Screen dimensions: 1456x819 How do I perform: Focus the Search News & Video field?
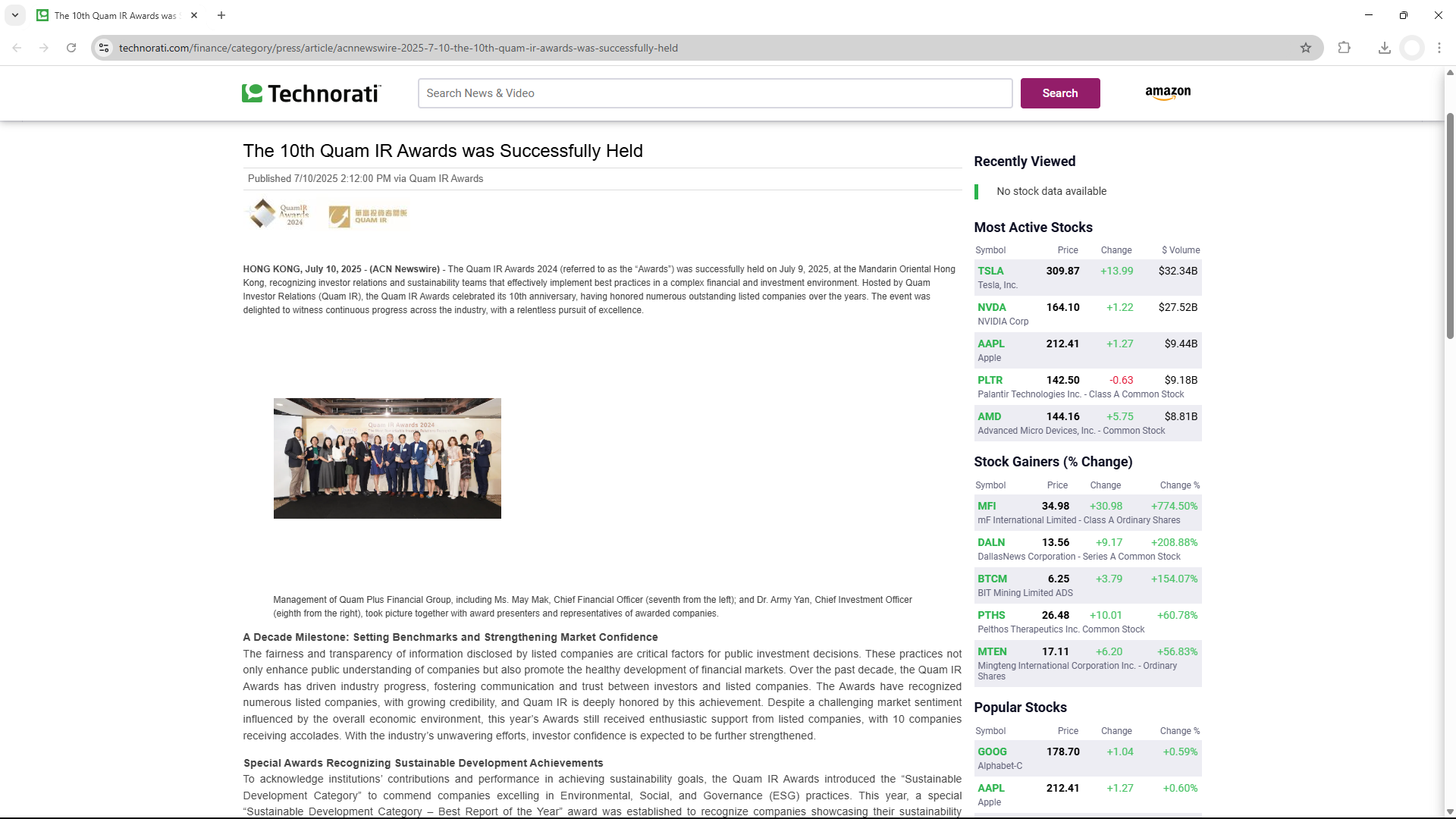[715, 93]
